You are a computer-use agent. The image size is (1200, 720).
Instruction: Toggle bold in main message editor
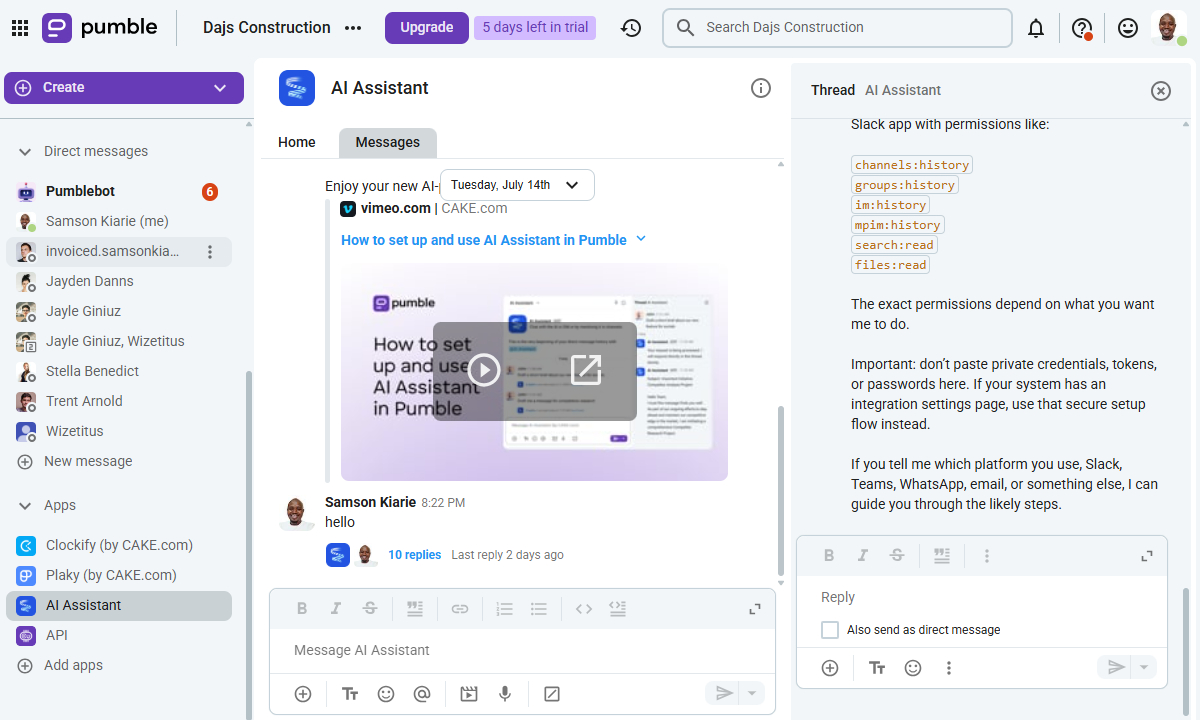click(x=302, y=608)
